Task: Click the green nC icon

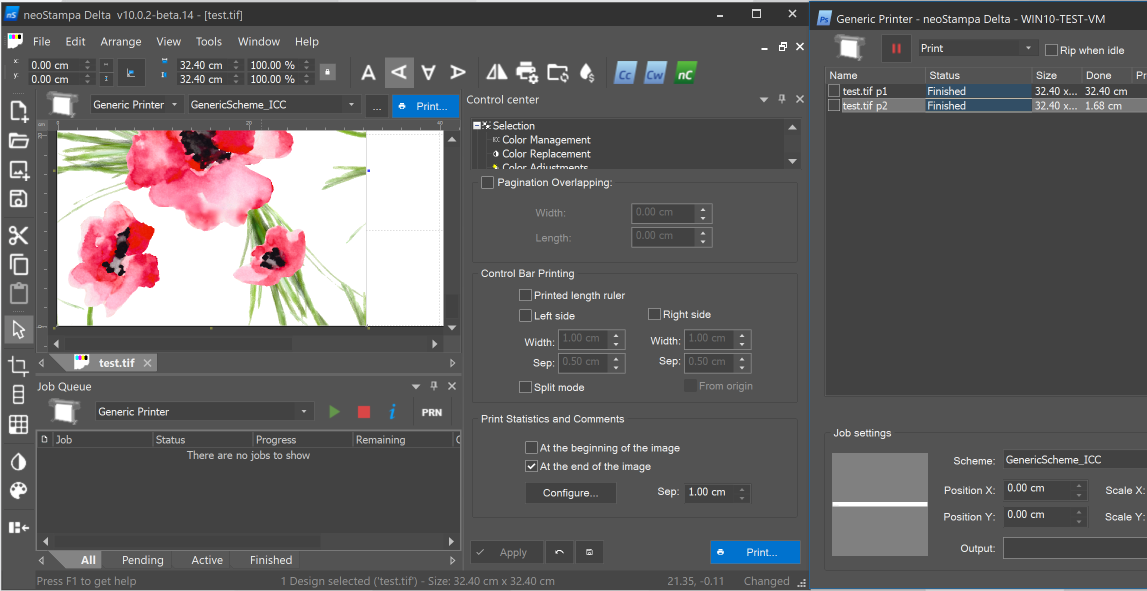Action: click(x=685, y=74)
